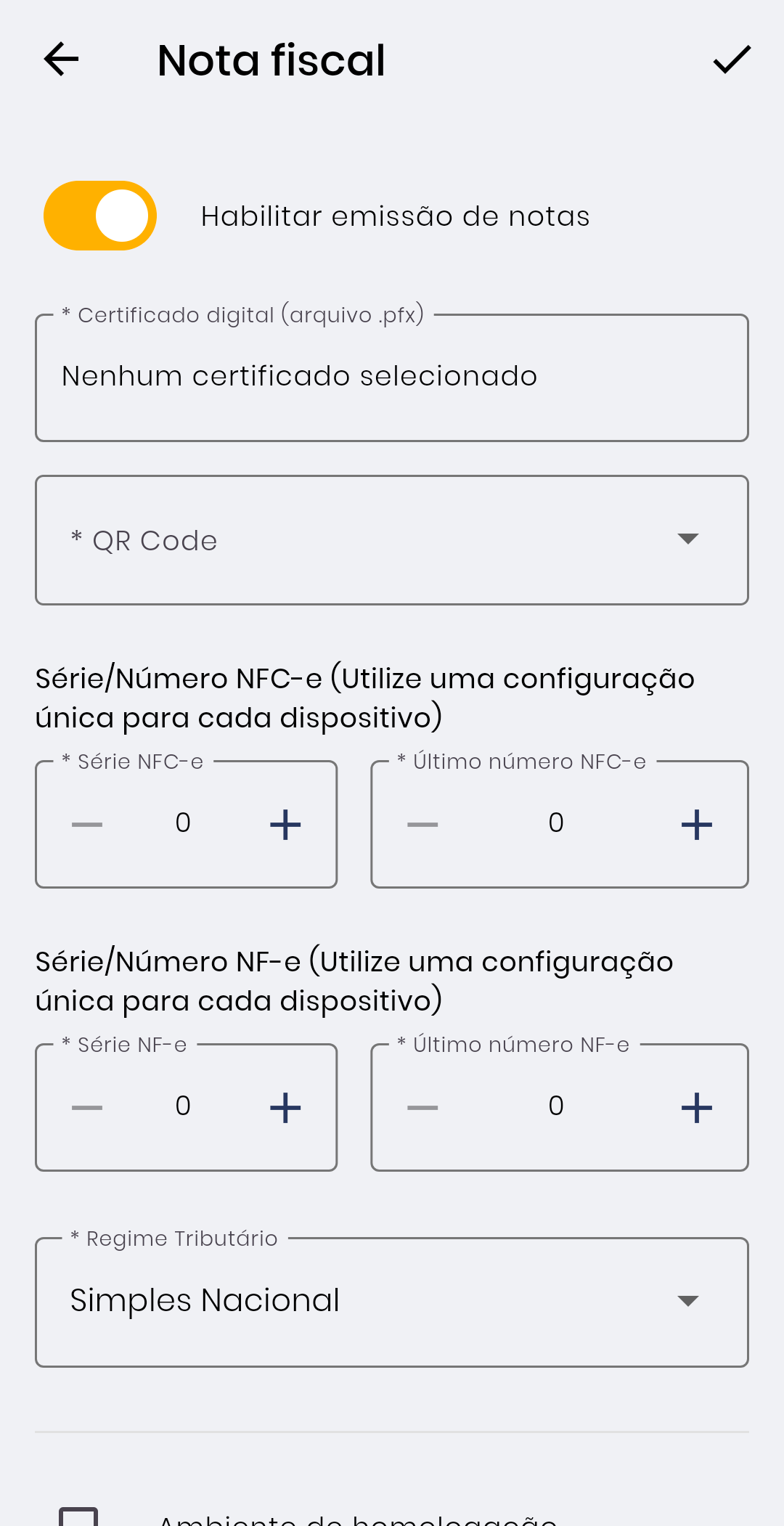Tap the Último número NFC-e number value
Viewport: 784px width, 1526px height.
coord(556,823)
